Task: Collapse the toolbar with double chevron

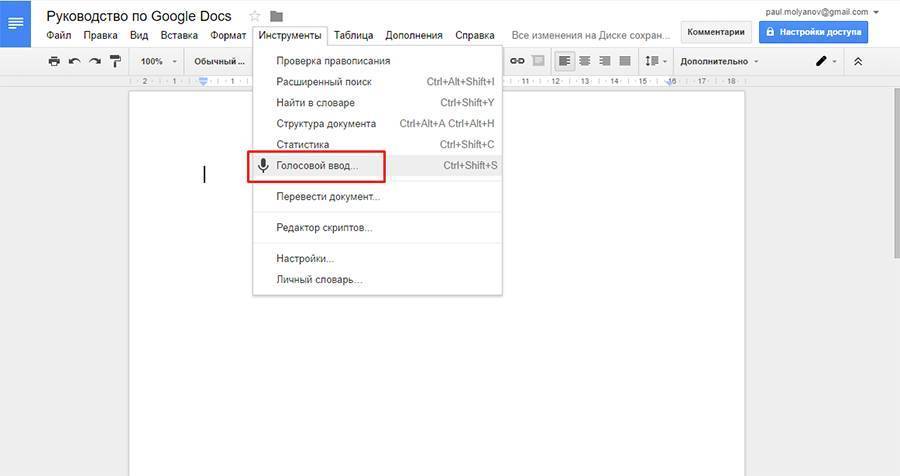Action: [x=858, y=61]
